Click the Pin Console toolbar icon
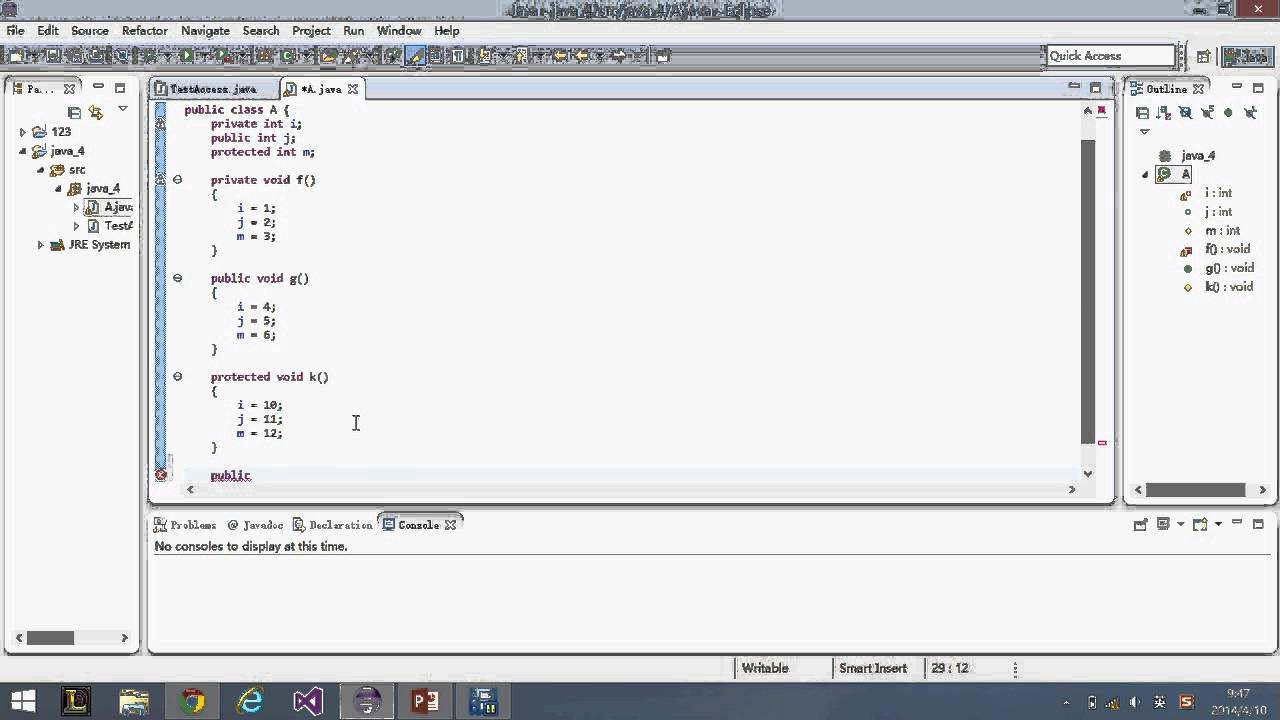The image size is (1280, 720). point(1141,524)
